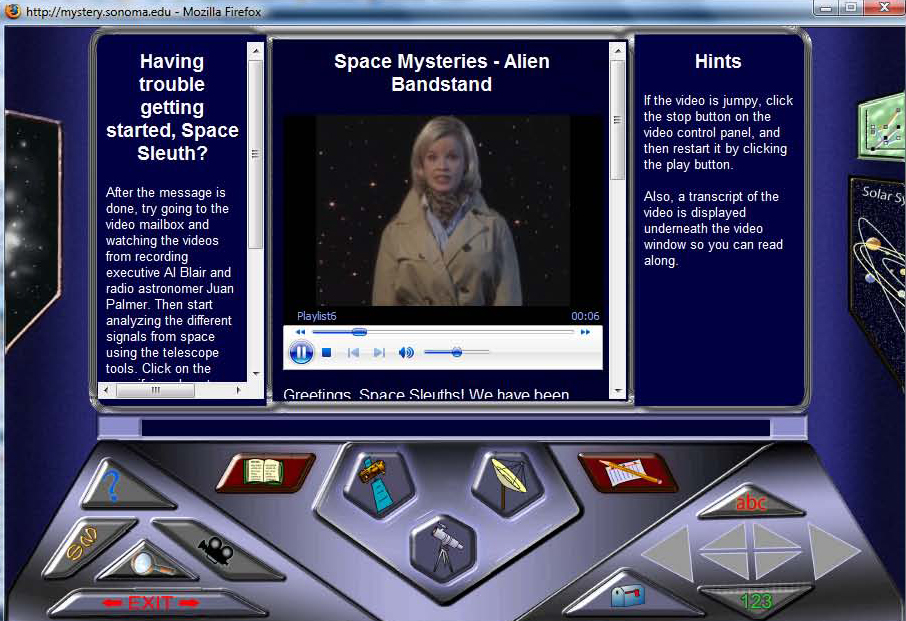This screenshot has height=621, width=906.
Task: Click the fast forward arrows on seek bar
Action: coord(586,332)
